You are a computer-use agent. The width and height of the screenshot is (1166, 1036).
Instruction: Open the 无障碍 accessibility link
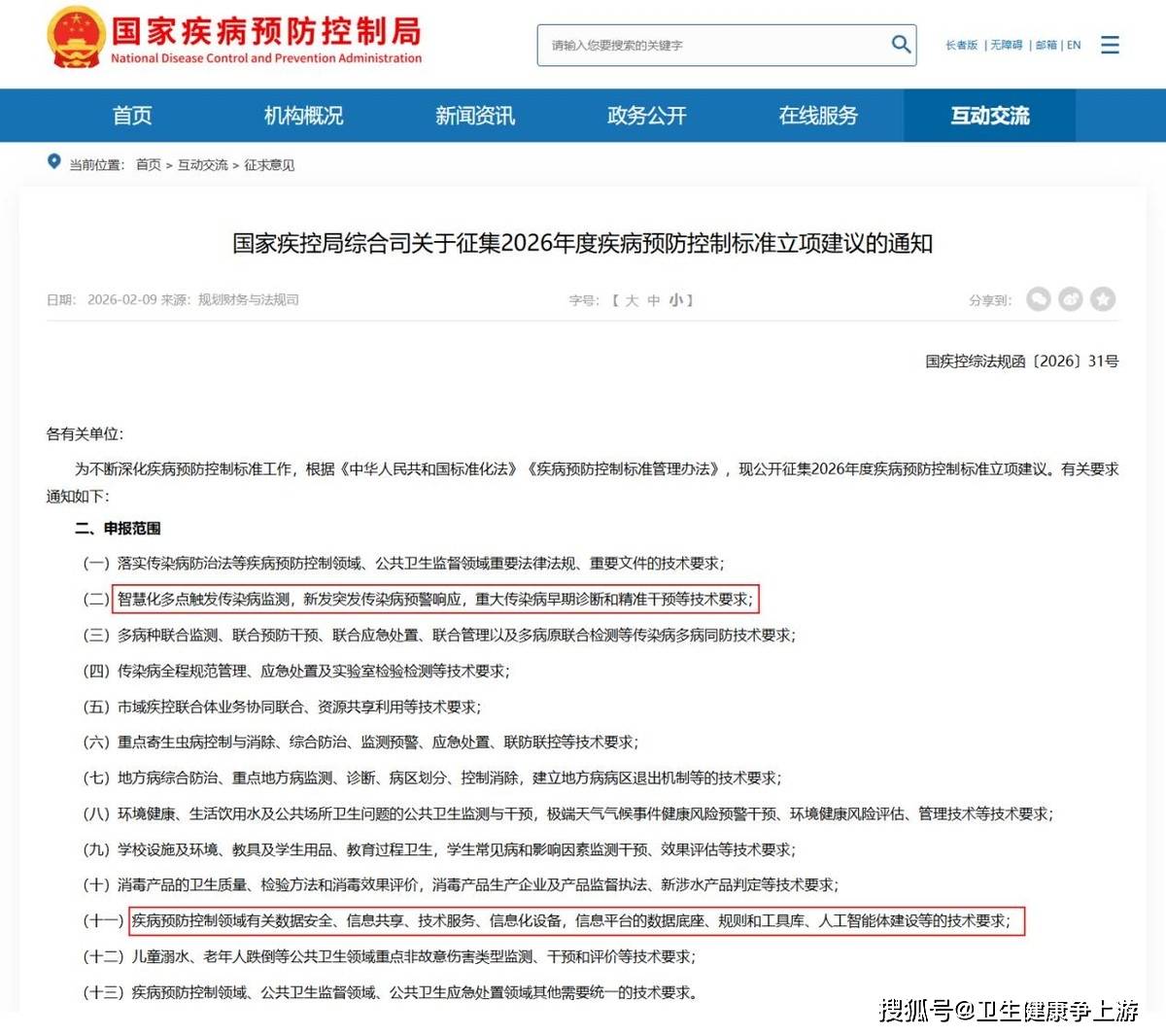(1007, 45)
